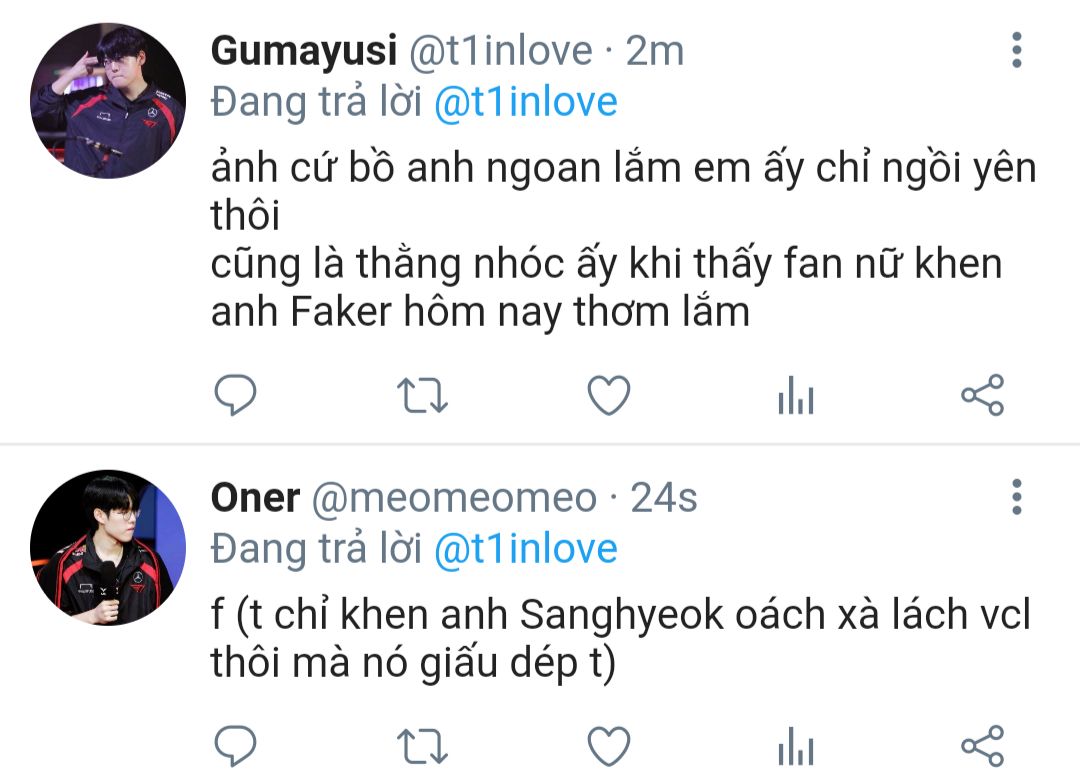The image size is (1080, 782).
Task: Share Oner's tweet
Action: point(982,745)
